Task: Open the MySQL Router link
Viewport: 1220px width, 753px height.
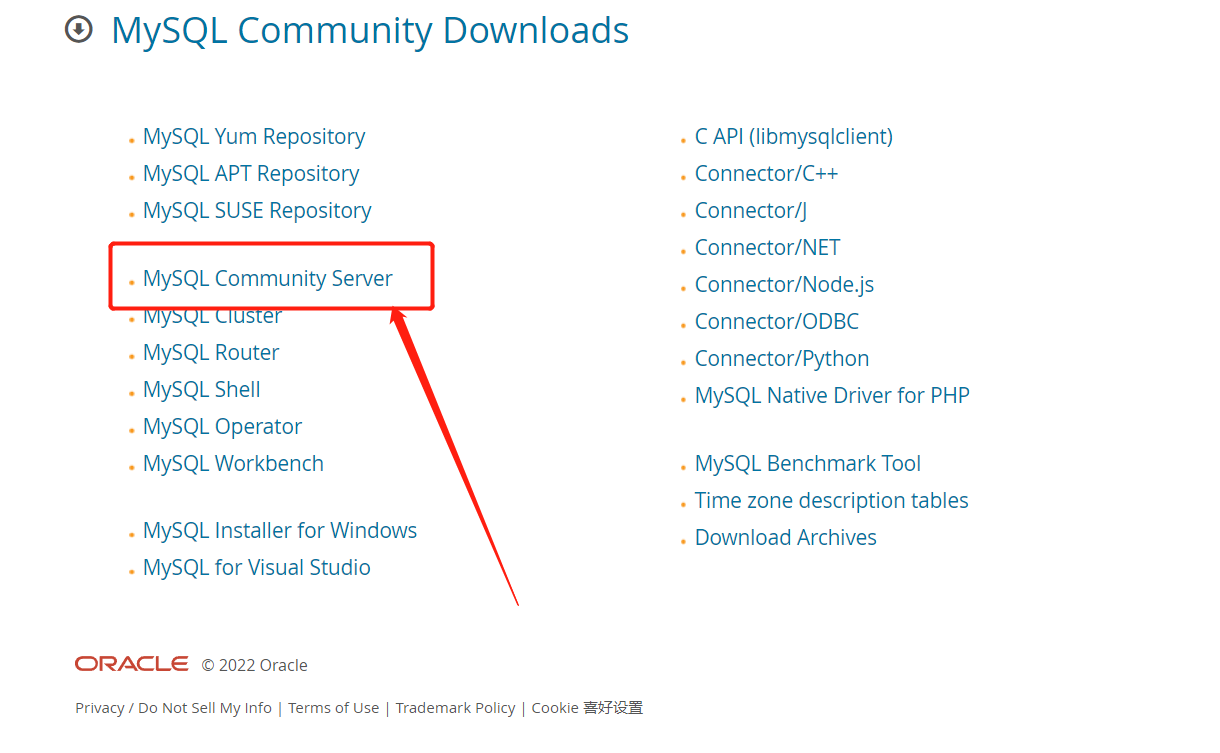Action: pyautogui.click(x=211, y=352)
